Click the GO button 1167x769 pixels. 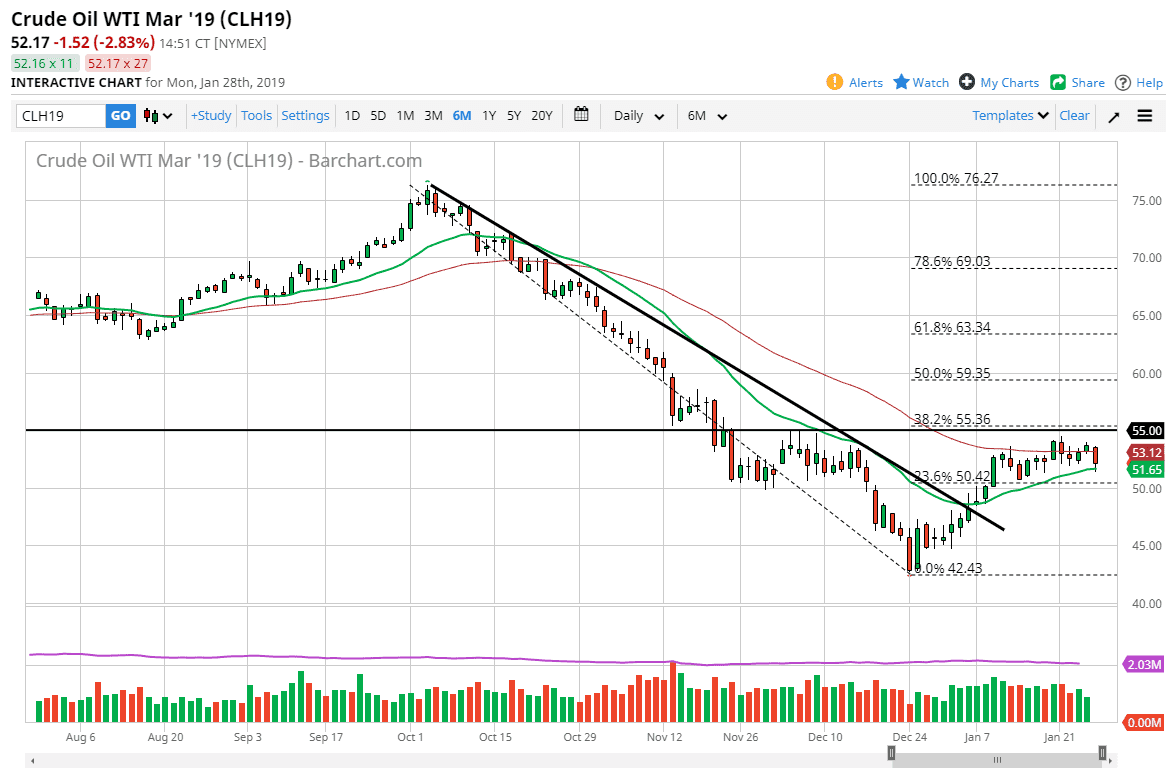coord(119,115)
